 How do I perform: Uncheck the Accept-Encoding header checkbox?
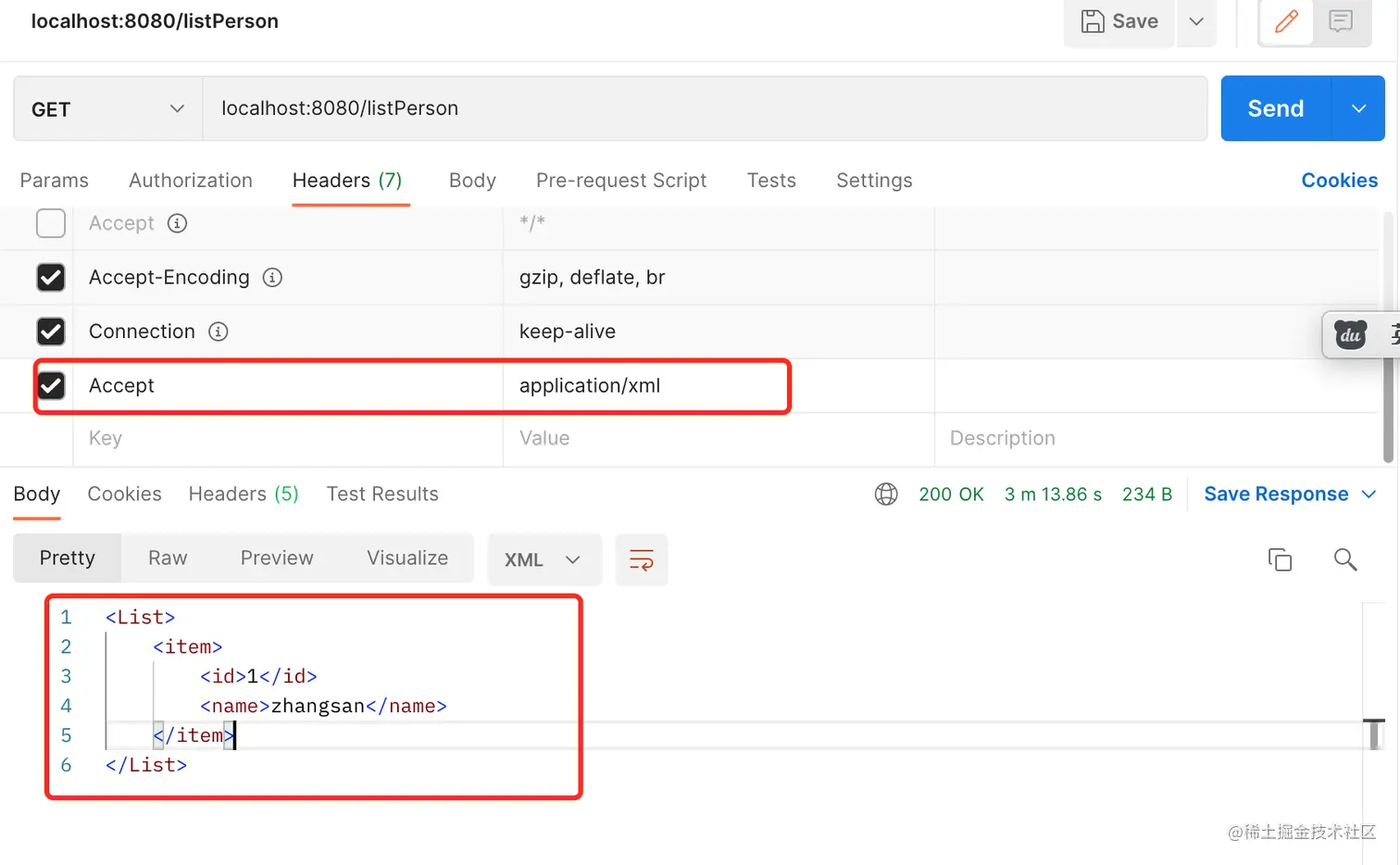click(x=51, y=277)
